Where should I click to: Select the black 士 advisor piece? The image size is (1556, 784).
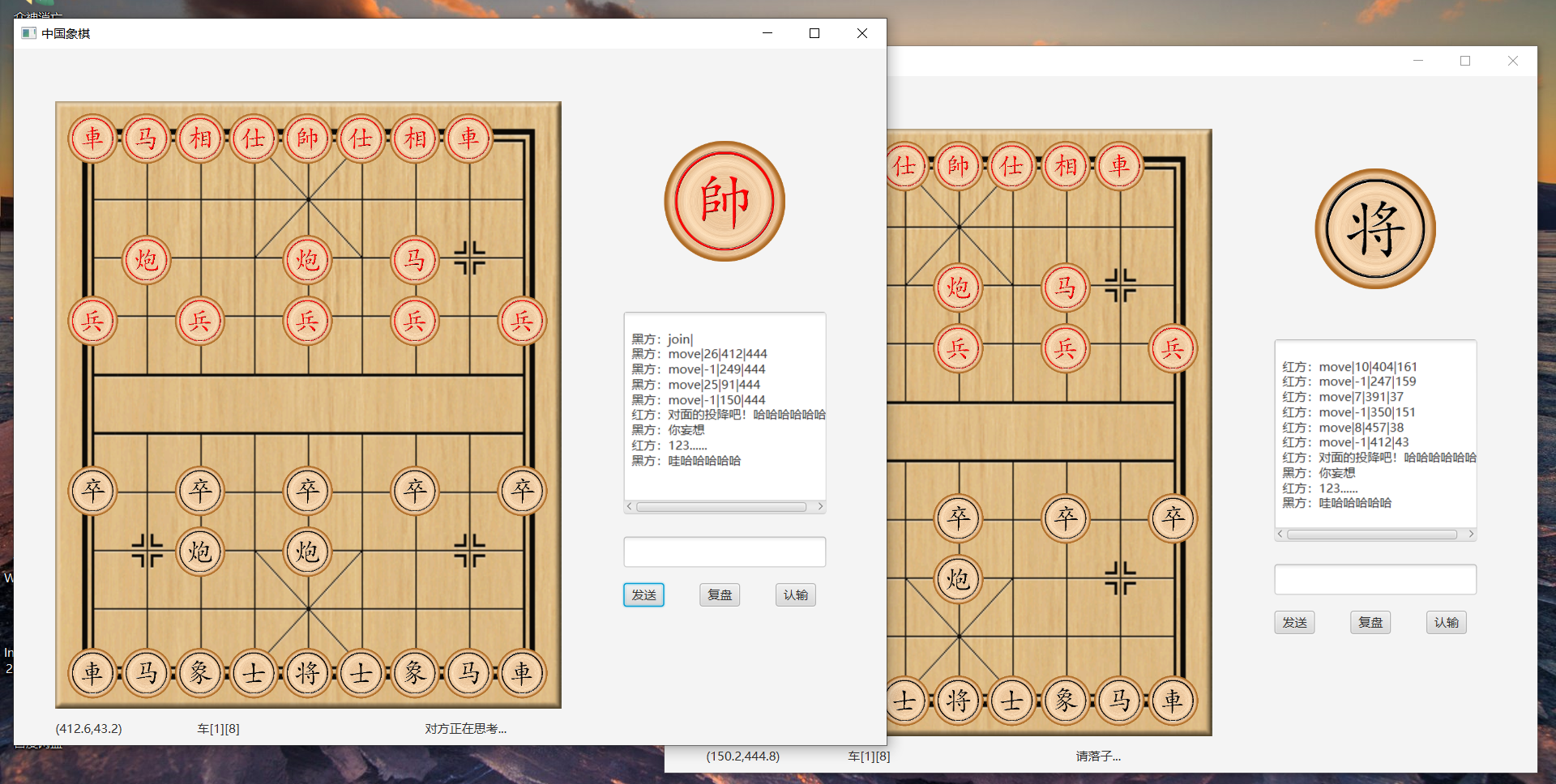click(254, 673)
